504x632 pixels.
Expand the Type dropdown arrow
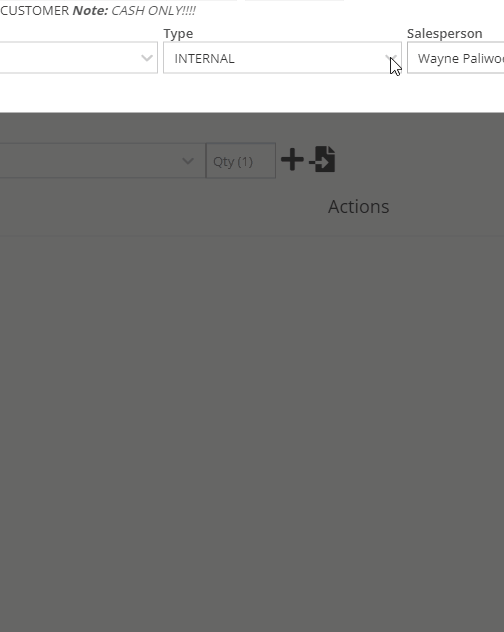(390, 58)
